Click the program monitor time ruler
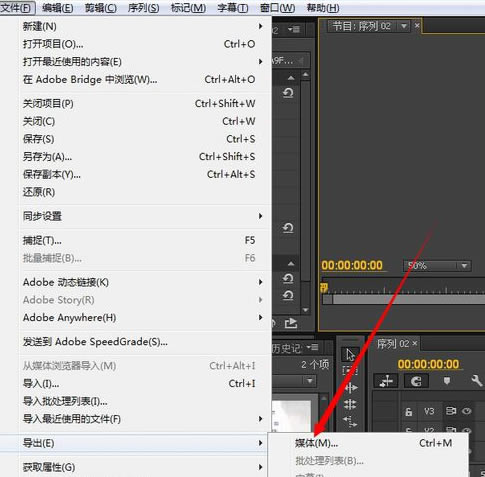The height and width of the screenshot is (477, 485). click(404, 287)
